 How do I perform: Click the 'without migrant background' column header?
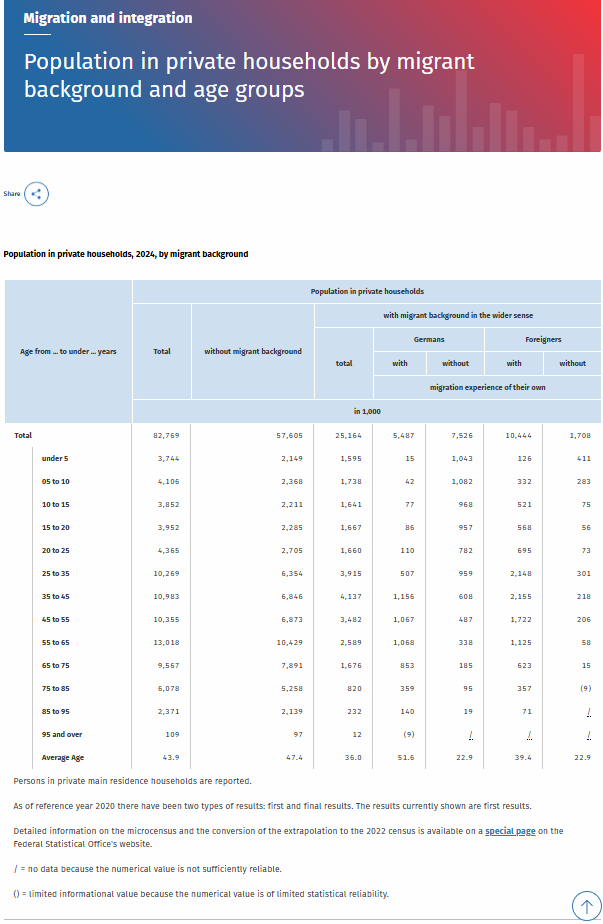[x=252, y=351]
